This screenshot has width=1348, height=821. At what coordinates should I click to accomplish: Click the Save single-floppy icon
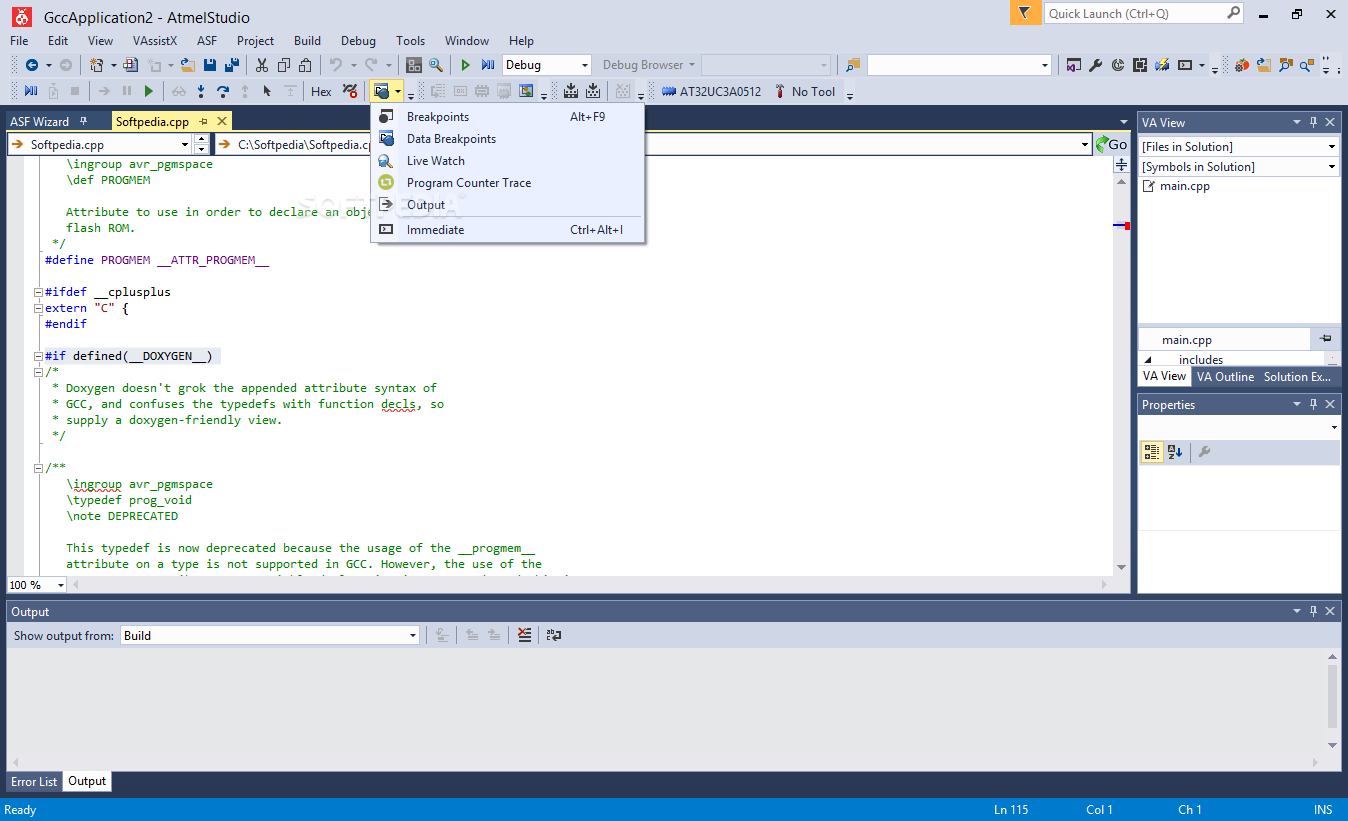(x=210, y=65)
